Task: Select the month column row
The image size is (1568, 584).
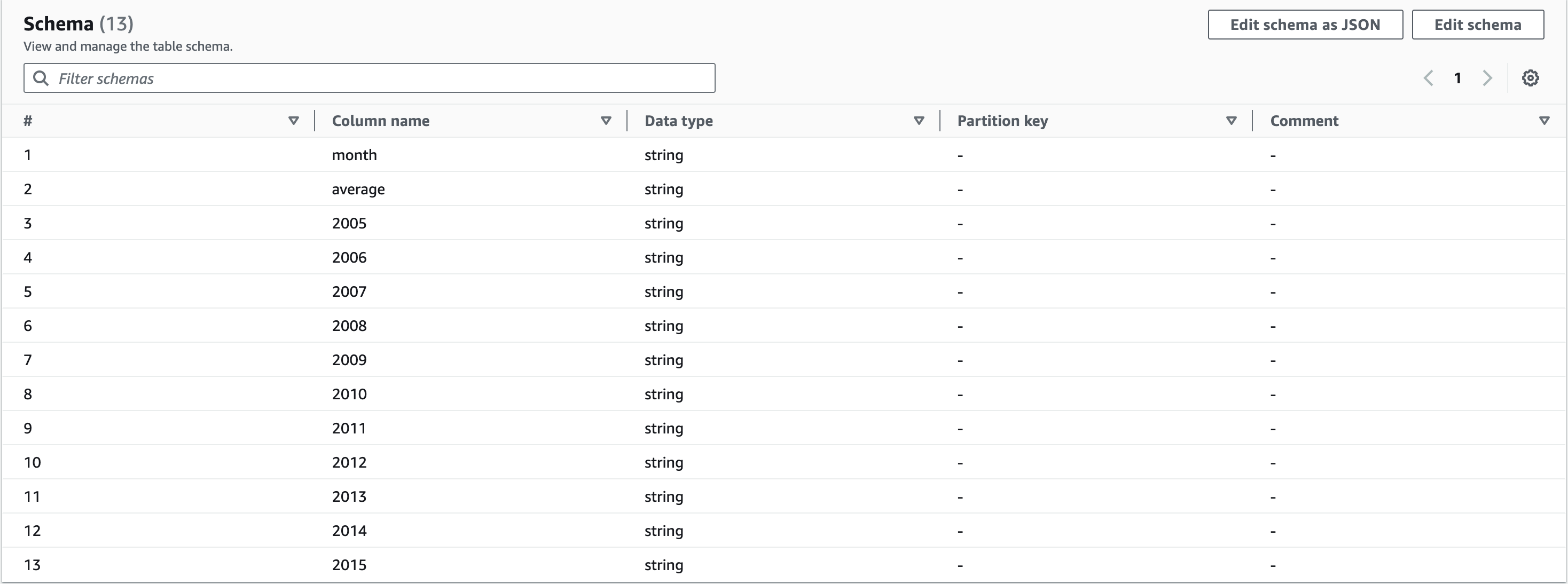Action: tap(354, 154)
